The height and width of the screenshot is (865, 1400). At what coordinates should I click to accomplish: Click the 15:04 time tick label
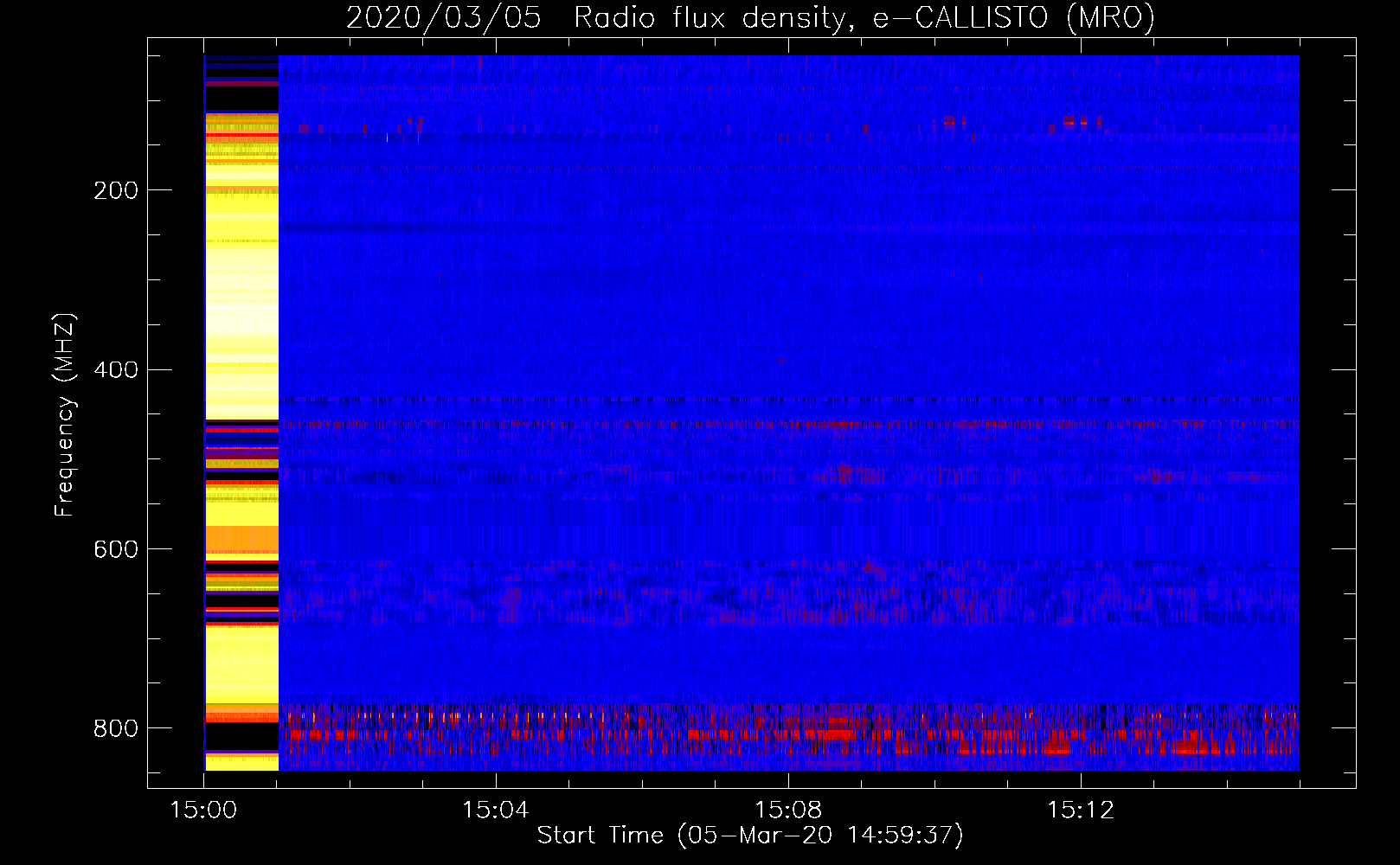pyautogui.click(x=496, y=811)
